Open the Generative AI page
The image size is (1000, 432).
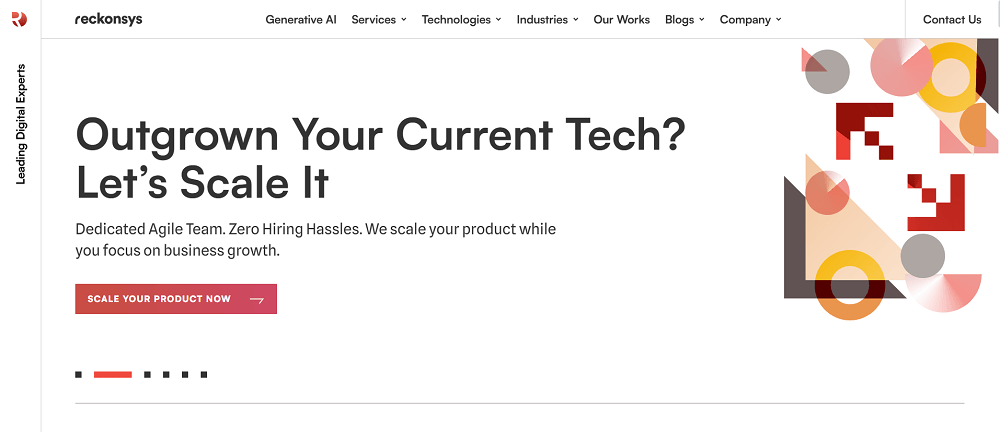click(301, 19)
